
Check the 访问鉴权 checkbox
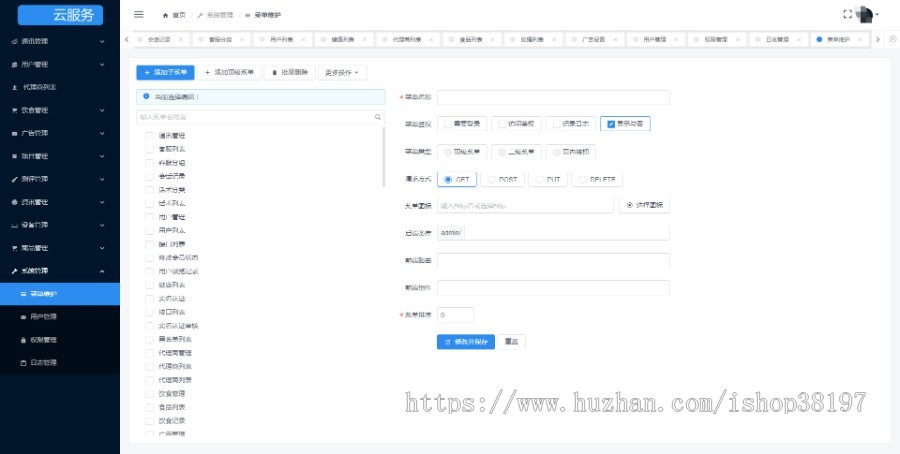pos(502,123)
